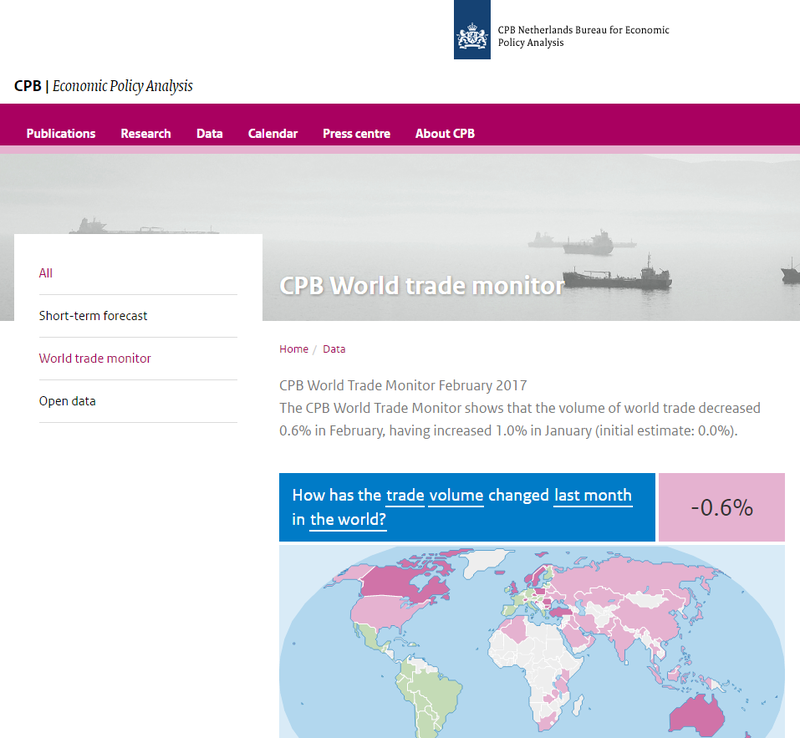This screenshot has width=800, height=738.
Task: Open the About CPB menu item
Action: [445, 134]
